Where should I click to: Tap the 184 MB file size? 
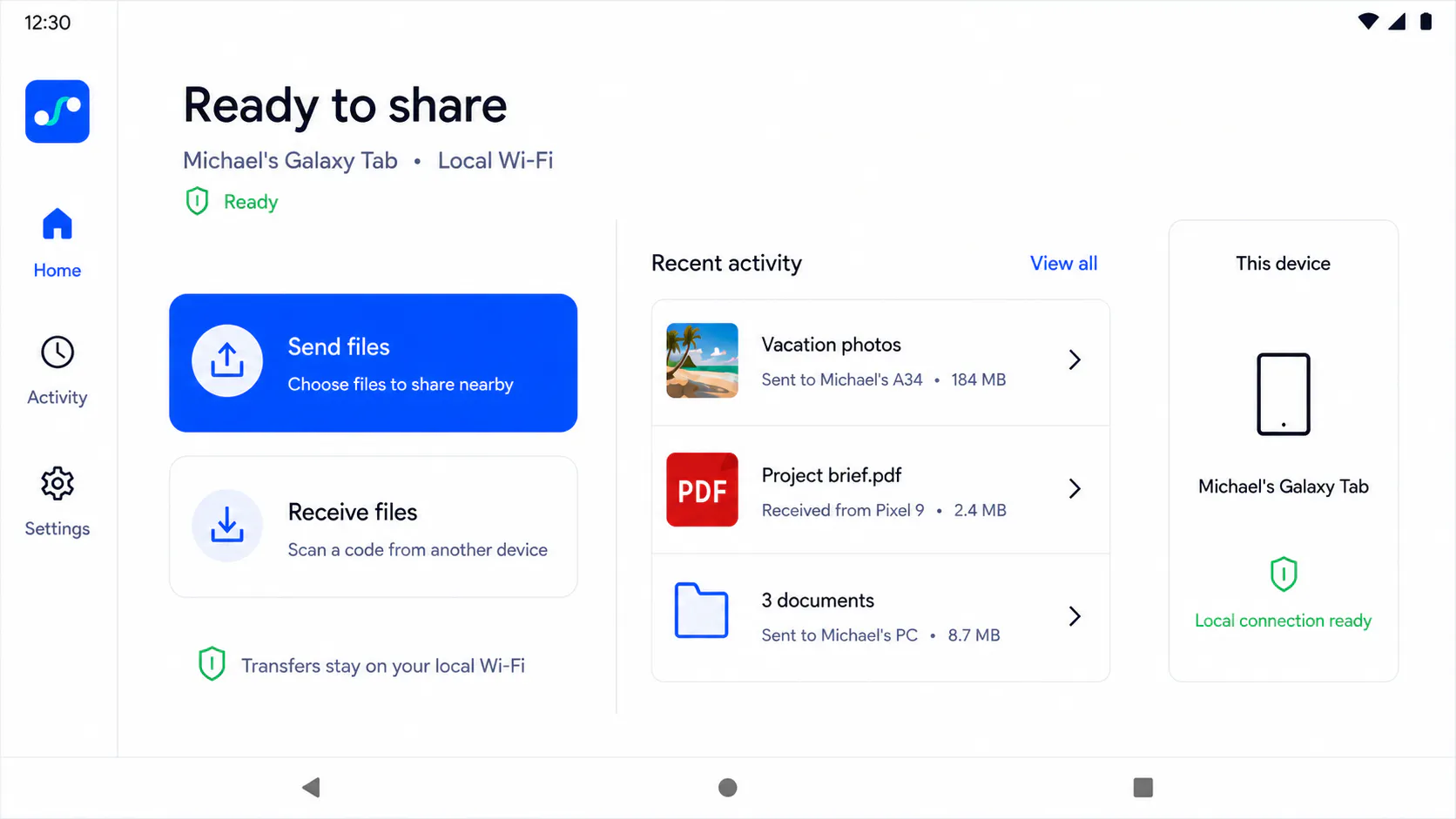pyautogui.click(x=978, y=379)
